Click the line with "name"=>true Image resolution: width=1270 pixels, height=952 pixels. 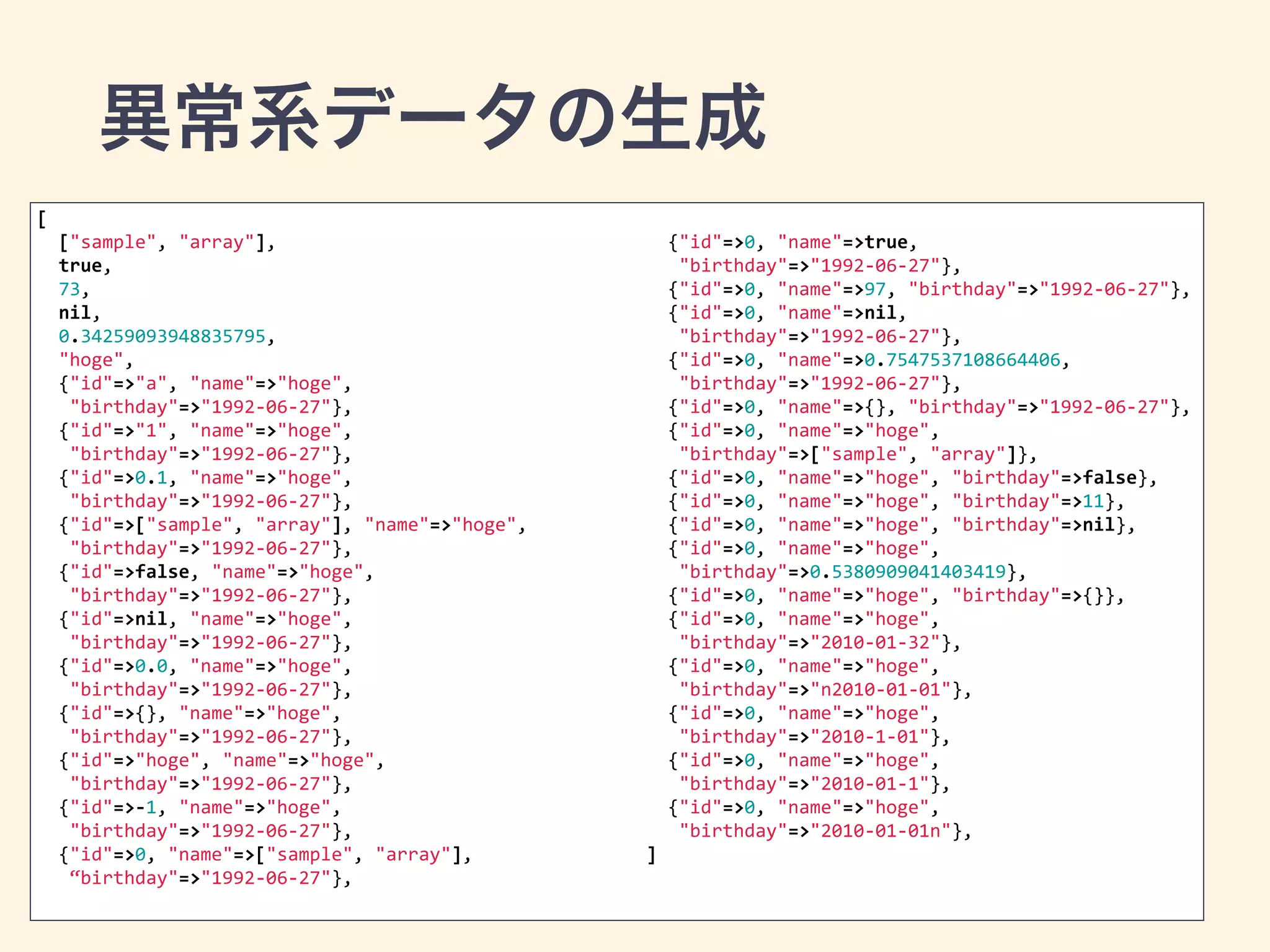(x=793, y=242)
